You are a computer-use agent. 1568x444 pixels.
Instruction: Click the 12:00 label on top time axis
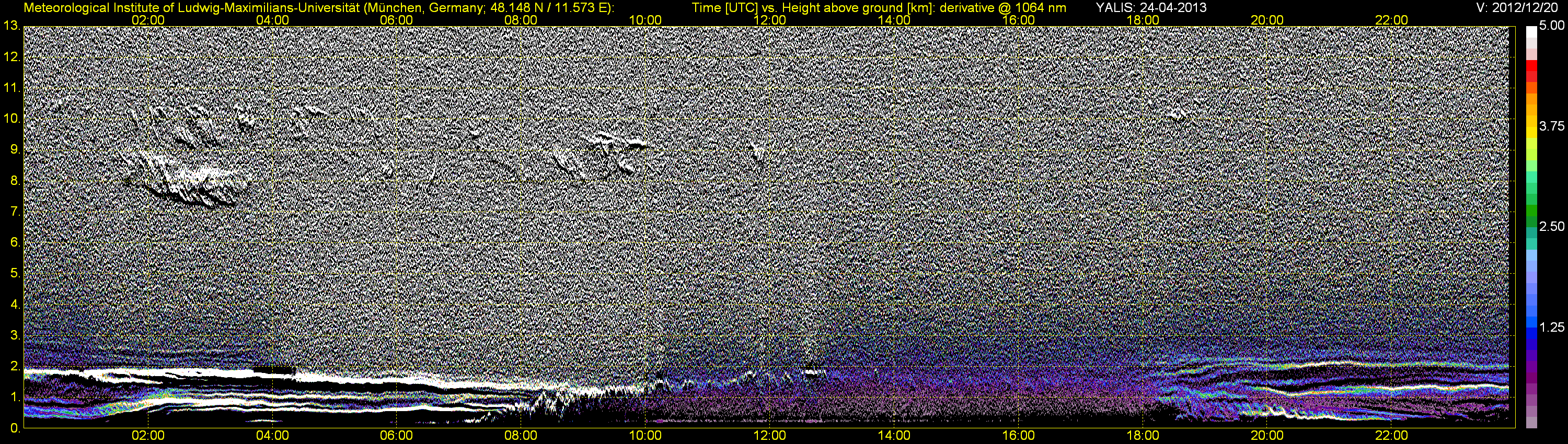769,20
